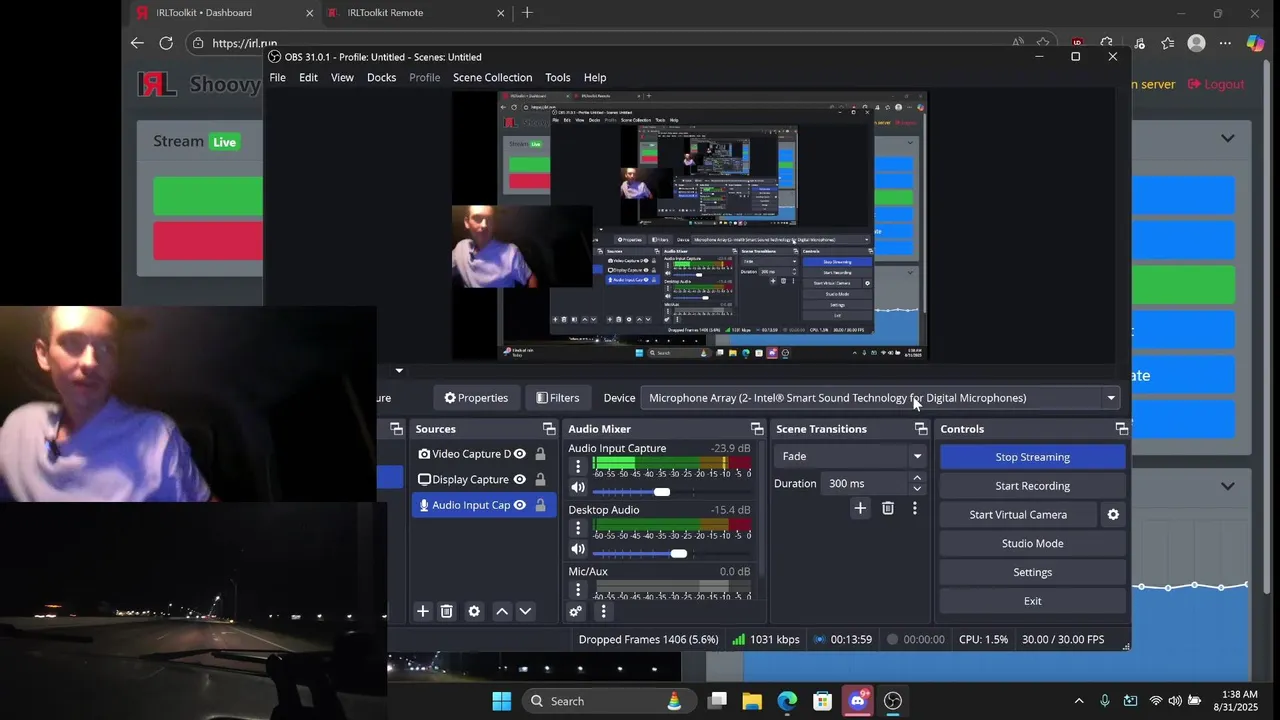
Task: Move selected source down
Action: pos(525,611)
